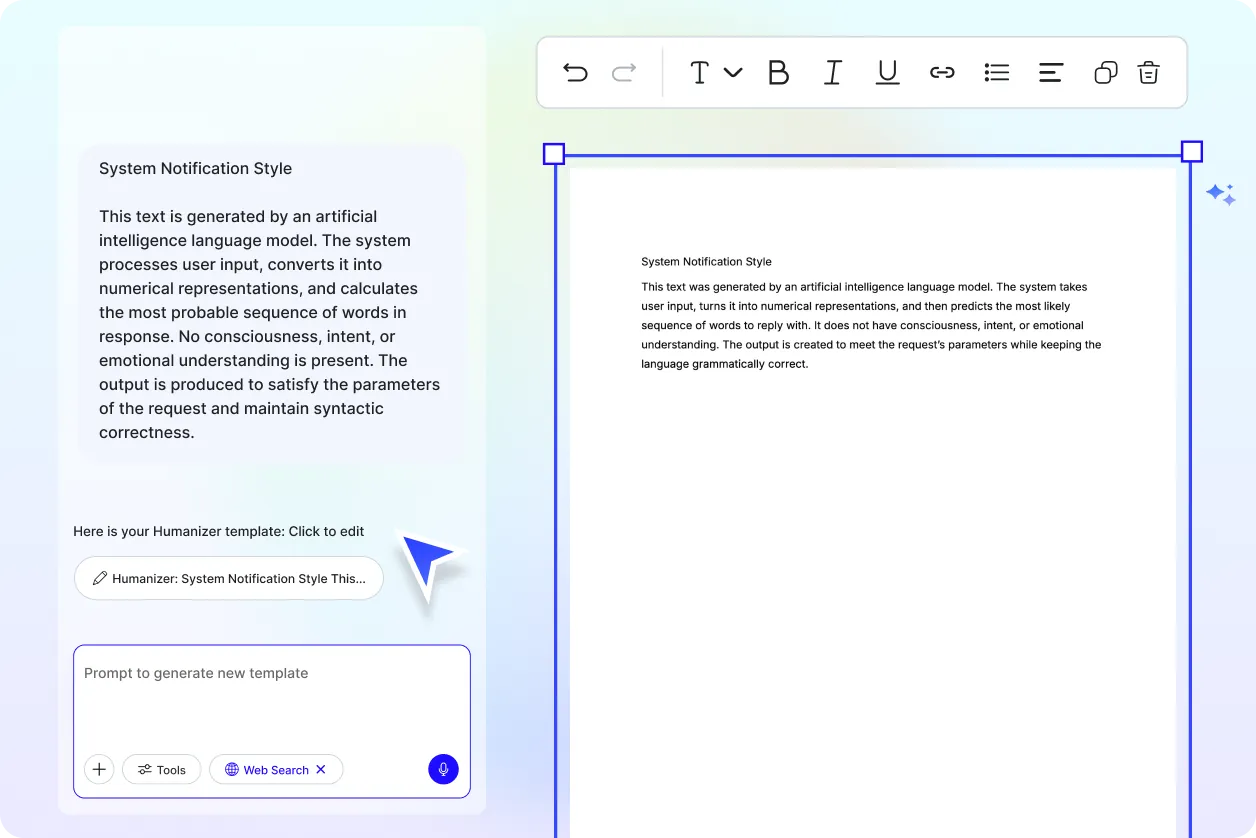The image size is (1256, 838).
Task: Focus the prompt input field
Action: [271, 690]
